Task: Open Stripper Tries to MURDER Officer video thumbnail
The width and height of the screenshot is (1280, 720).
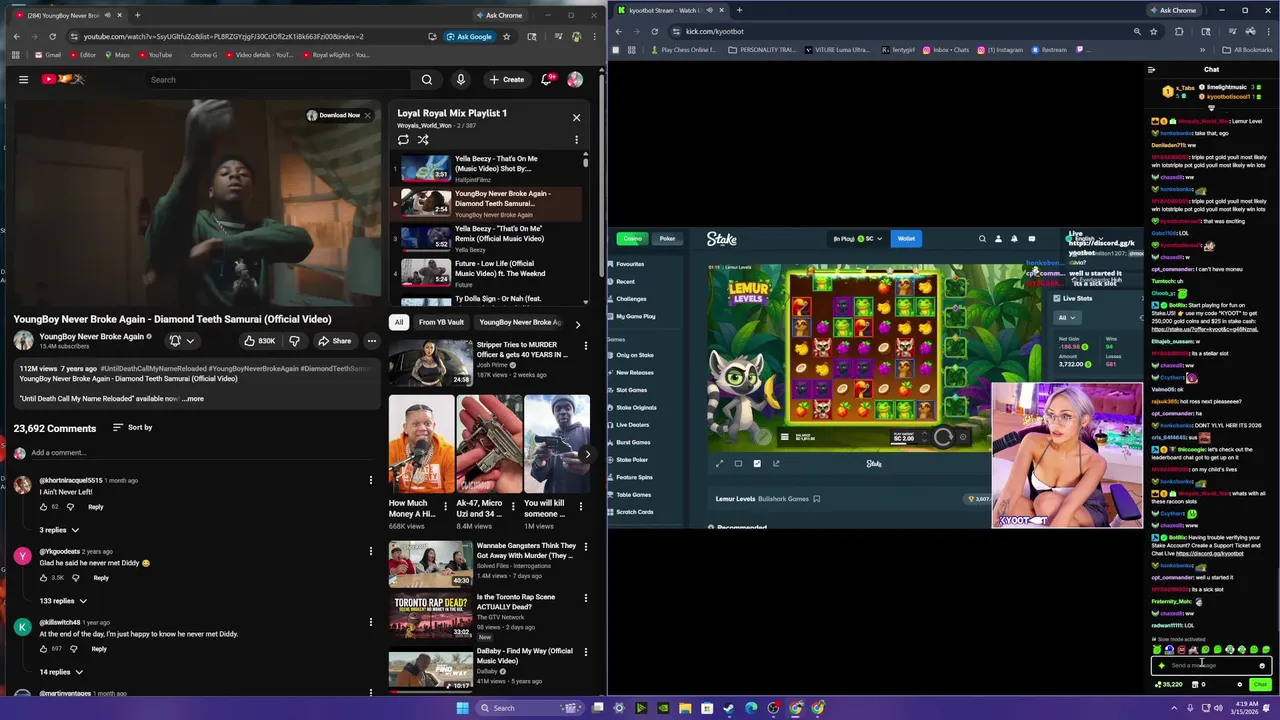Action: pyautogui.click(x=430, y=362)
